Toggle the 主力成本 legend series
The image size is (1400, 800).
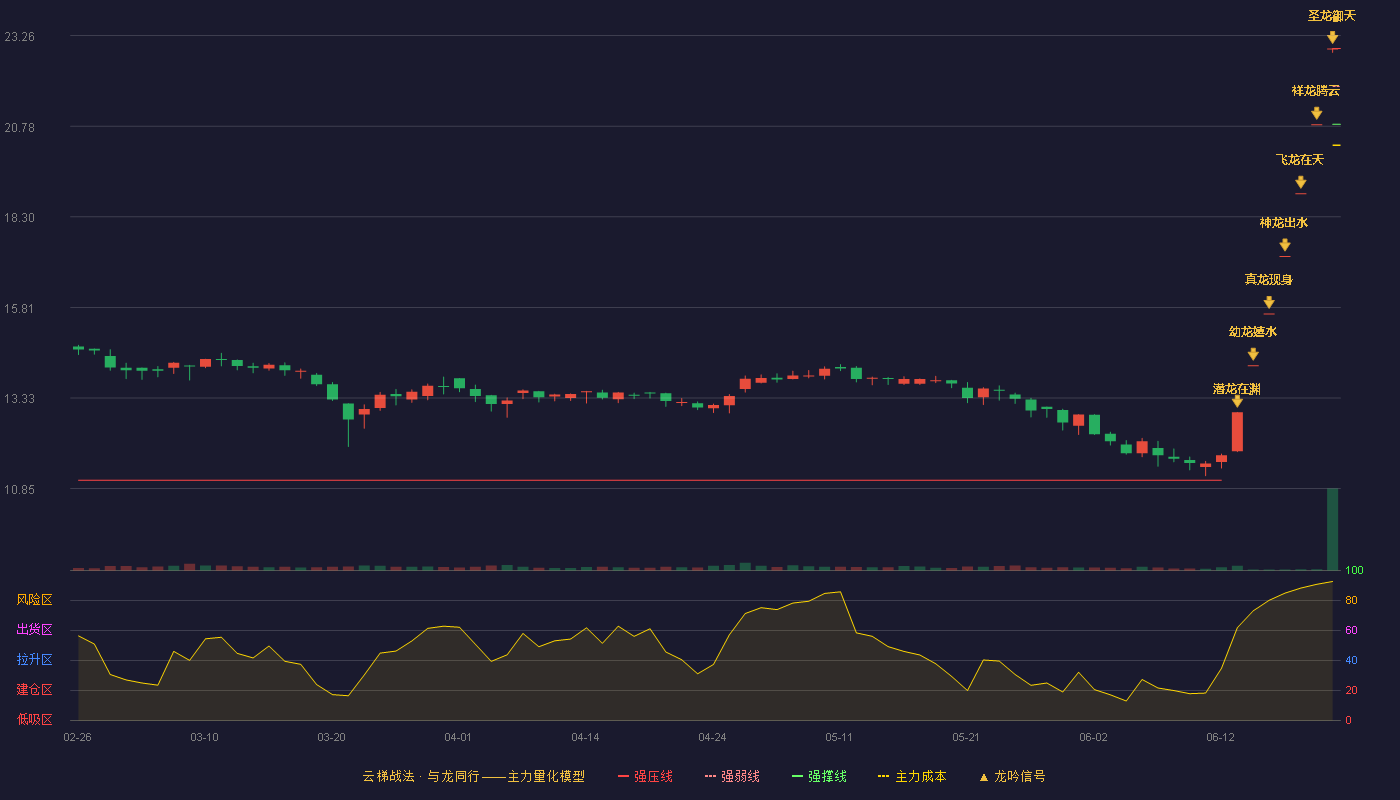click(x=912, y=776)
